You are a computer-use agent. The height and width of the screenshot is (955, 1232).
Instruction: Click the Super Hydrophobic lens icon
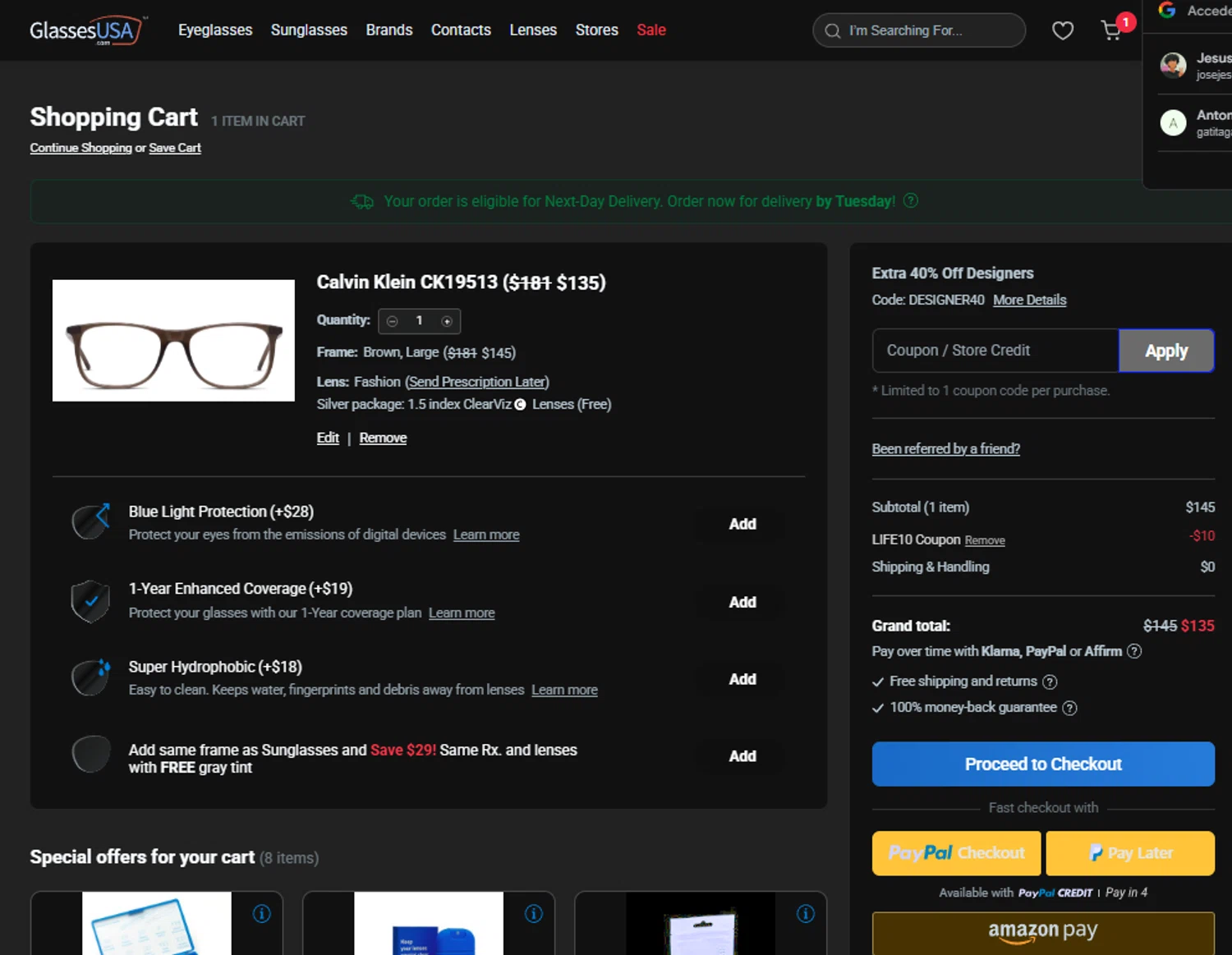[91, 678]
